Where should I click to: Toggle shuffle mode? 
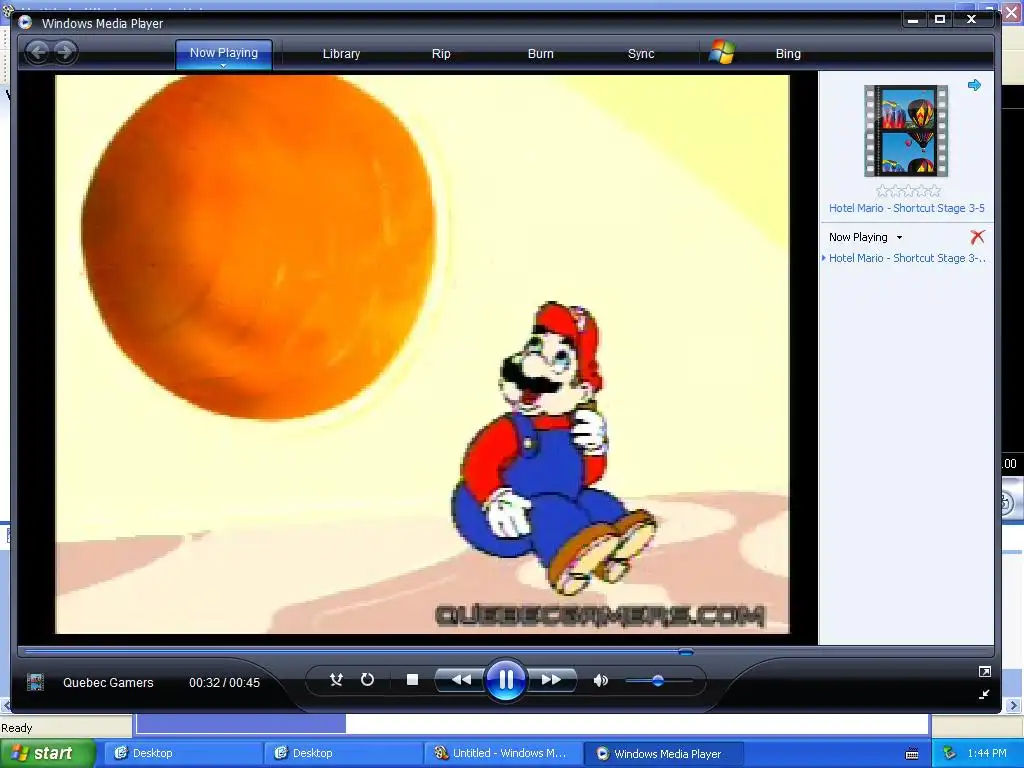(336, 680)
